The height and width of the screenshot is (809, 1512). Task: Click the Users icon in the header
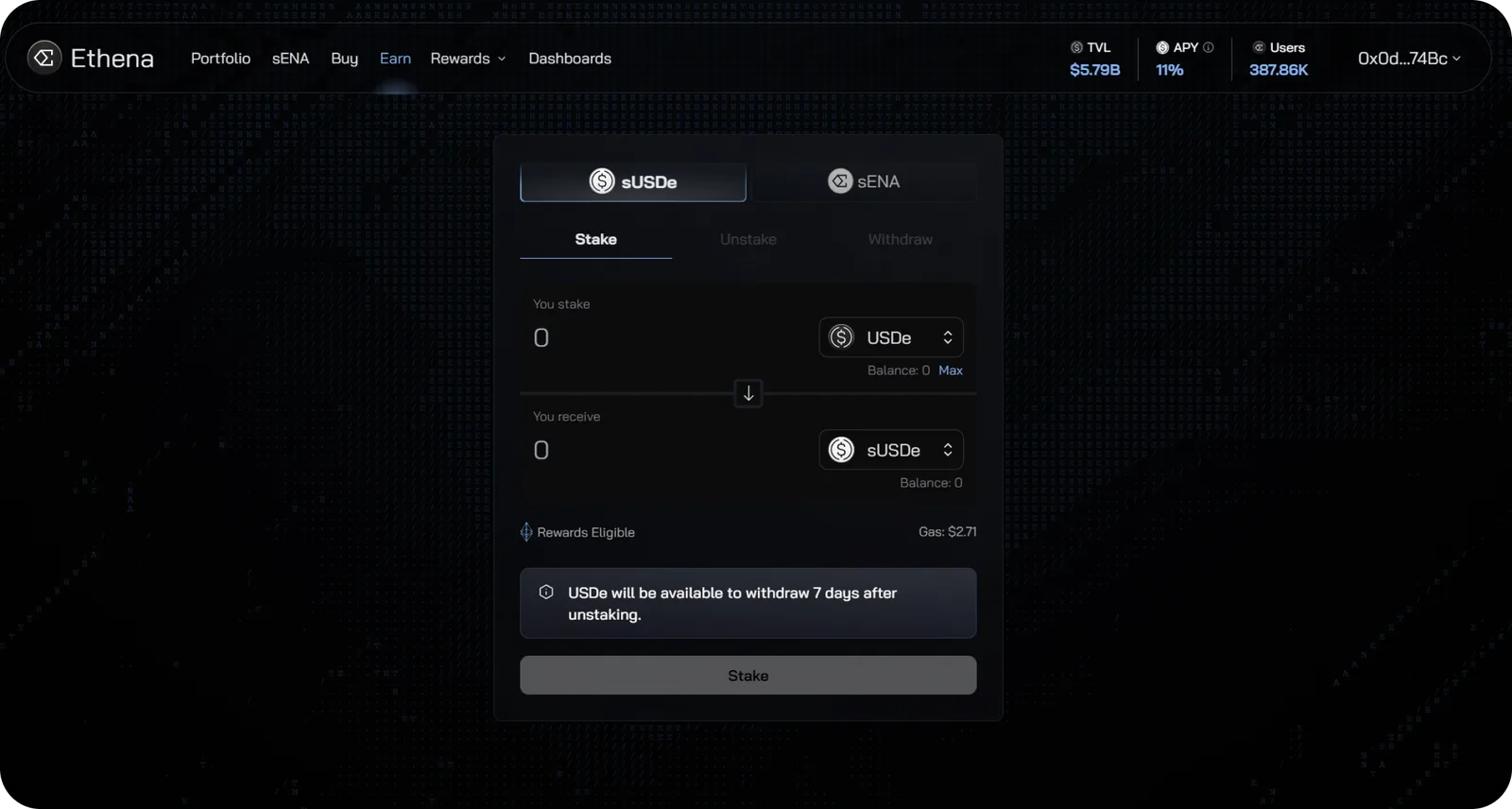[1259, 47]
